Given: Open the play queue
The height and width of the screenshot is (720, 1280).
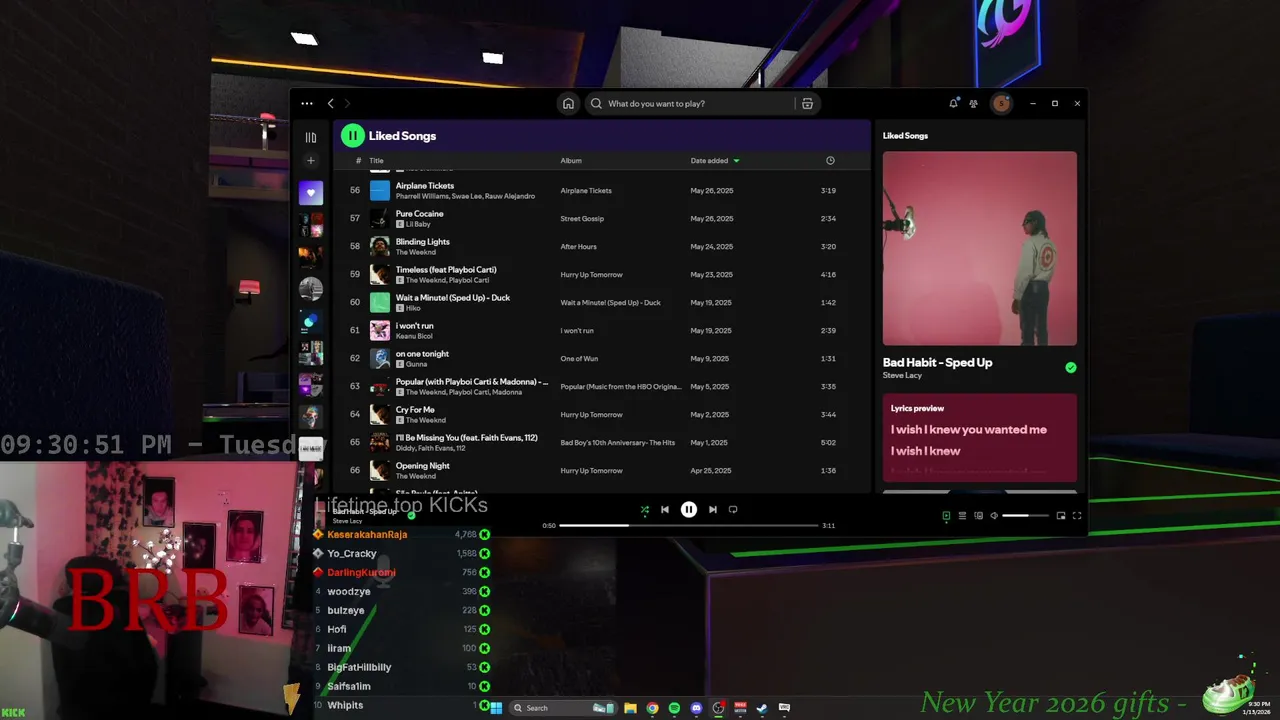Looking at the screenshot, I should (x=962, y=516).
